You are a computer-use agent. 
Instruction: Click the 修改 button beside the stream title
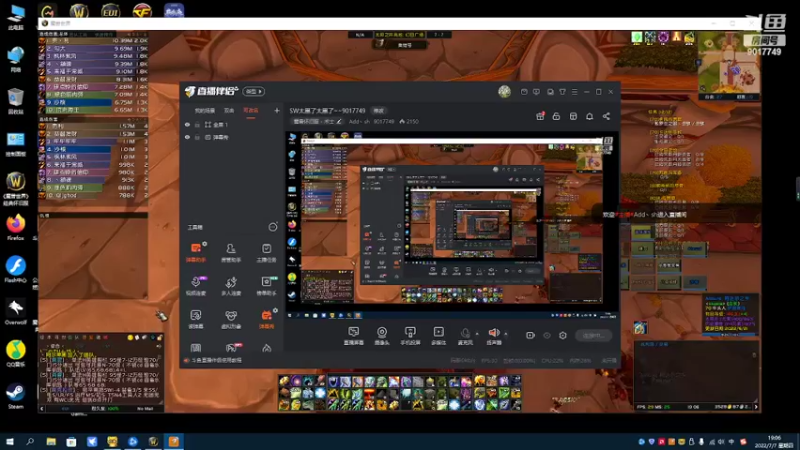[379, 111]
